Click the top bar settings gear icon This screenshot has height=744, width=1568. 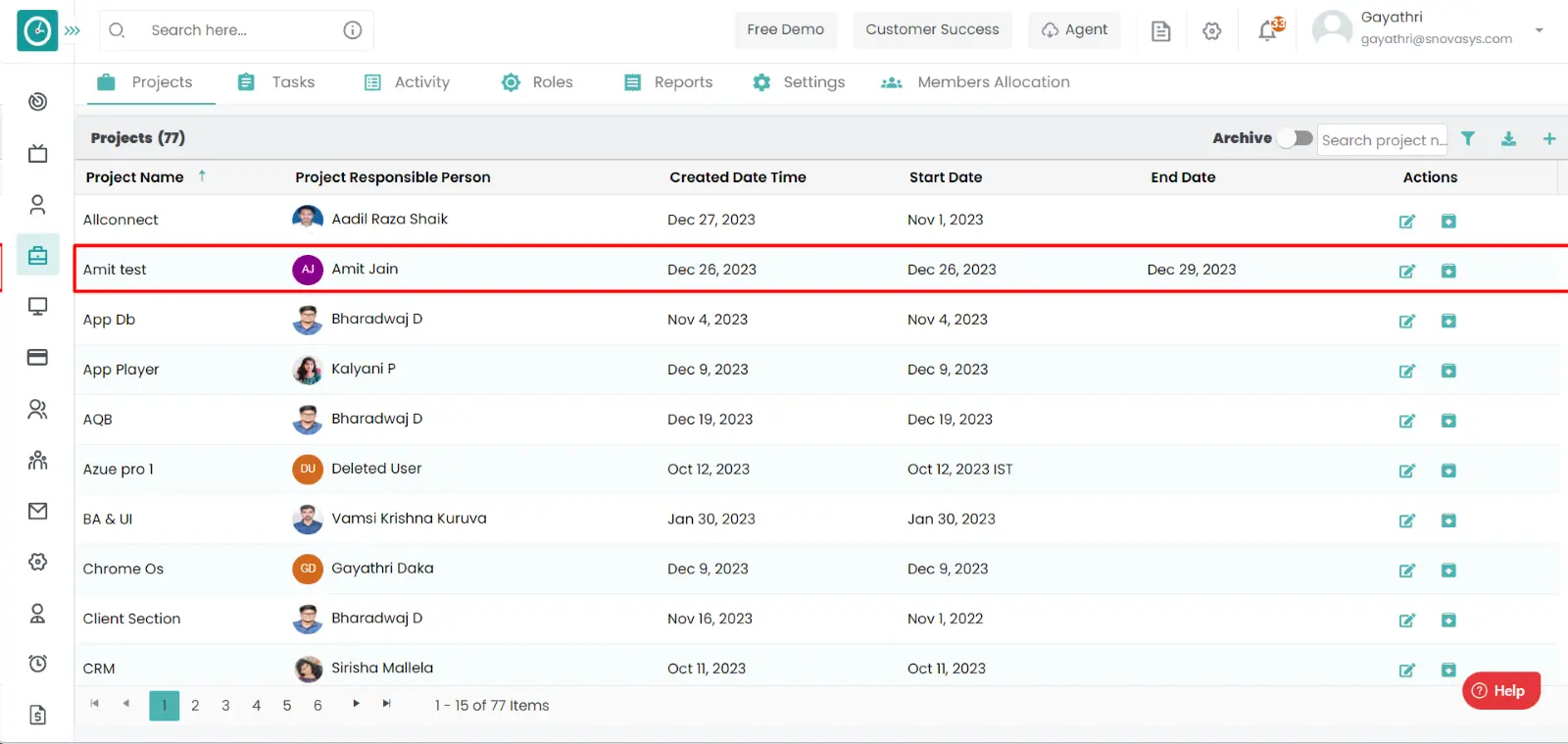[1212, 31]
